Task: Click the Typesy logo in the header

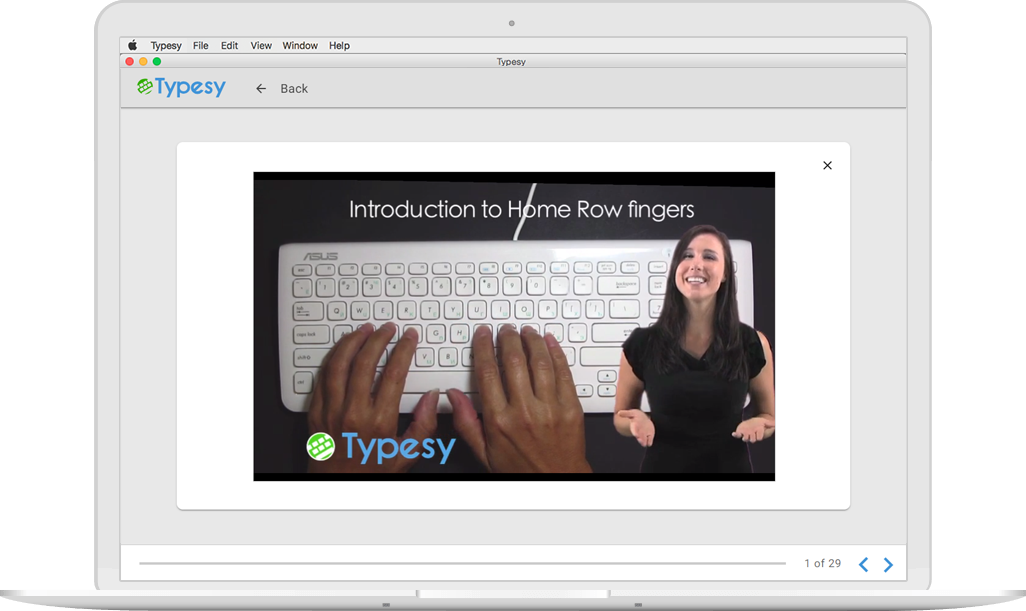Action: click(x=180, y=87)
